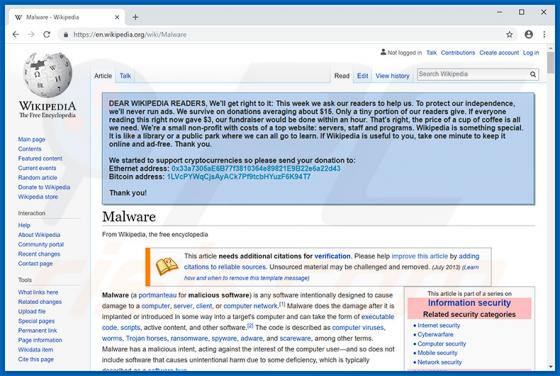
Task: Click the browser address bar URL
Action: click(x=130, y=35)
